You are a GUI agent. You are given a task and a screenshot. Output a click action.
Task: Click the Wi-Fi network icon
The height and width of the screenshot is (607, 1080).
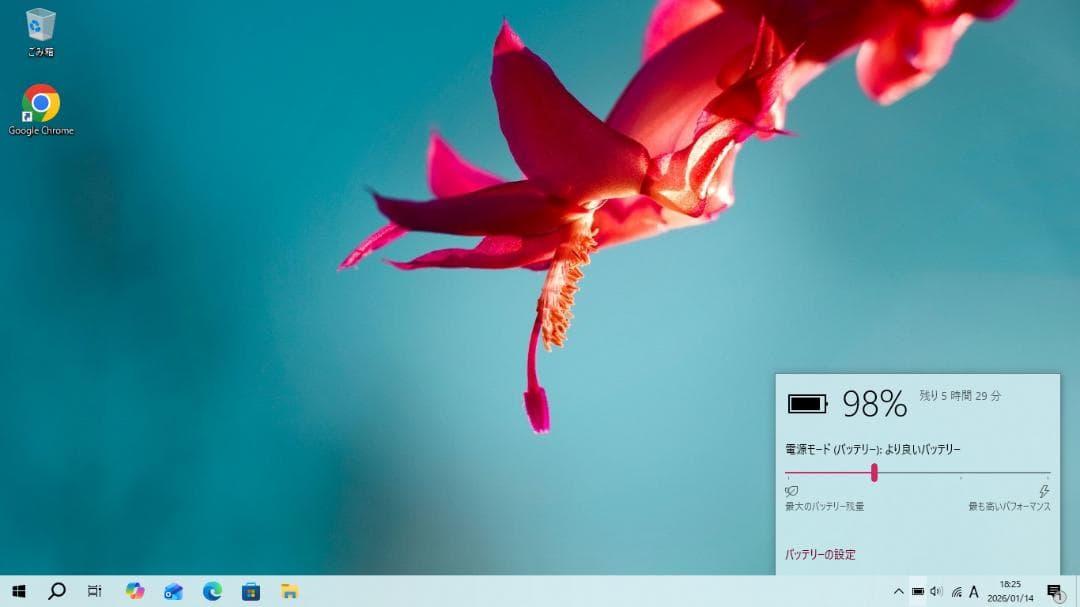[x=957, y=592]
